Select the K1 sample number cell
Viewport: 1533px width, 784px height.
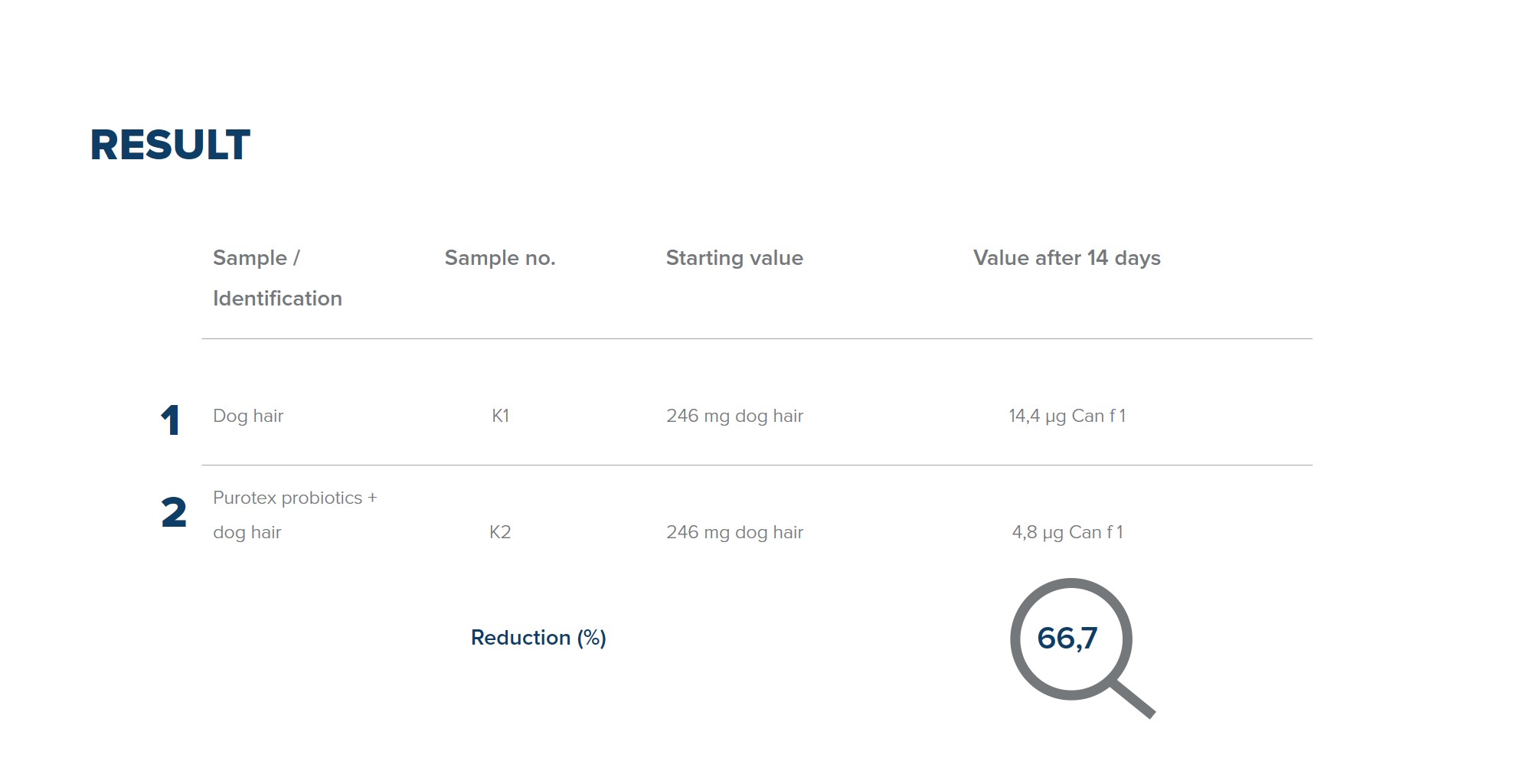tap(500, 416)
